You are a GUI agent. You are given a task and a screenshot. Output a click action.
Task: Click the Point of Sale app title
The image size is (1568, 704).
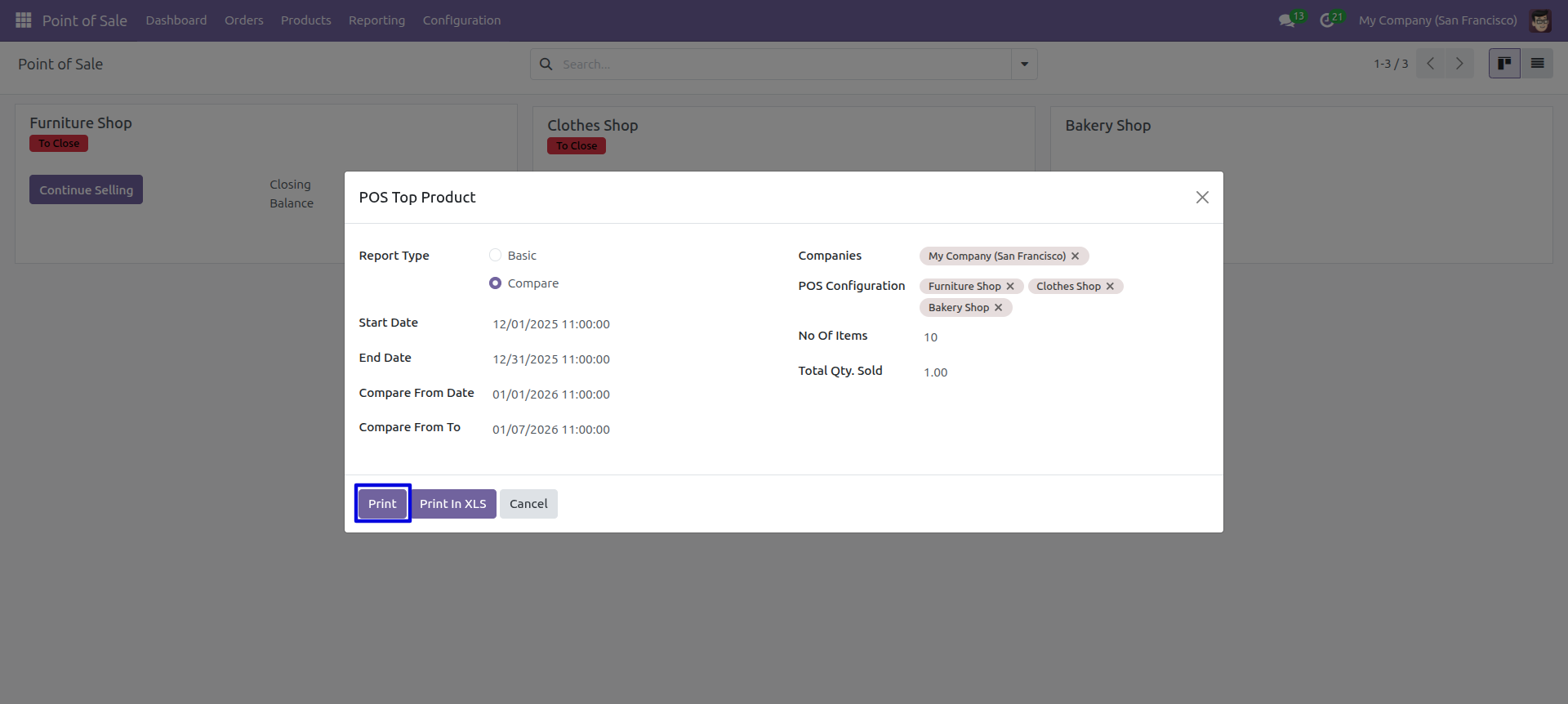coord(85,20)
